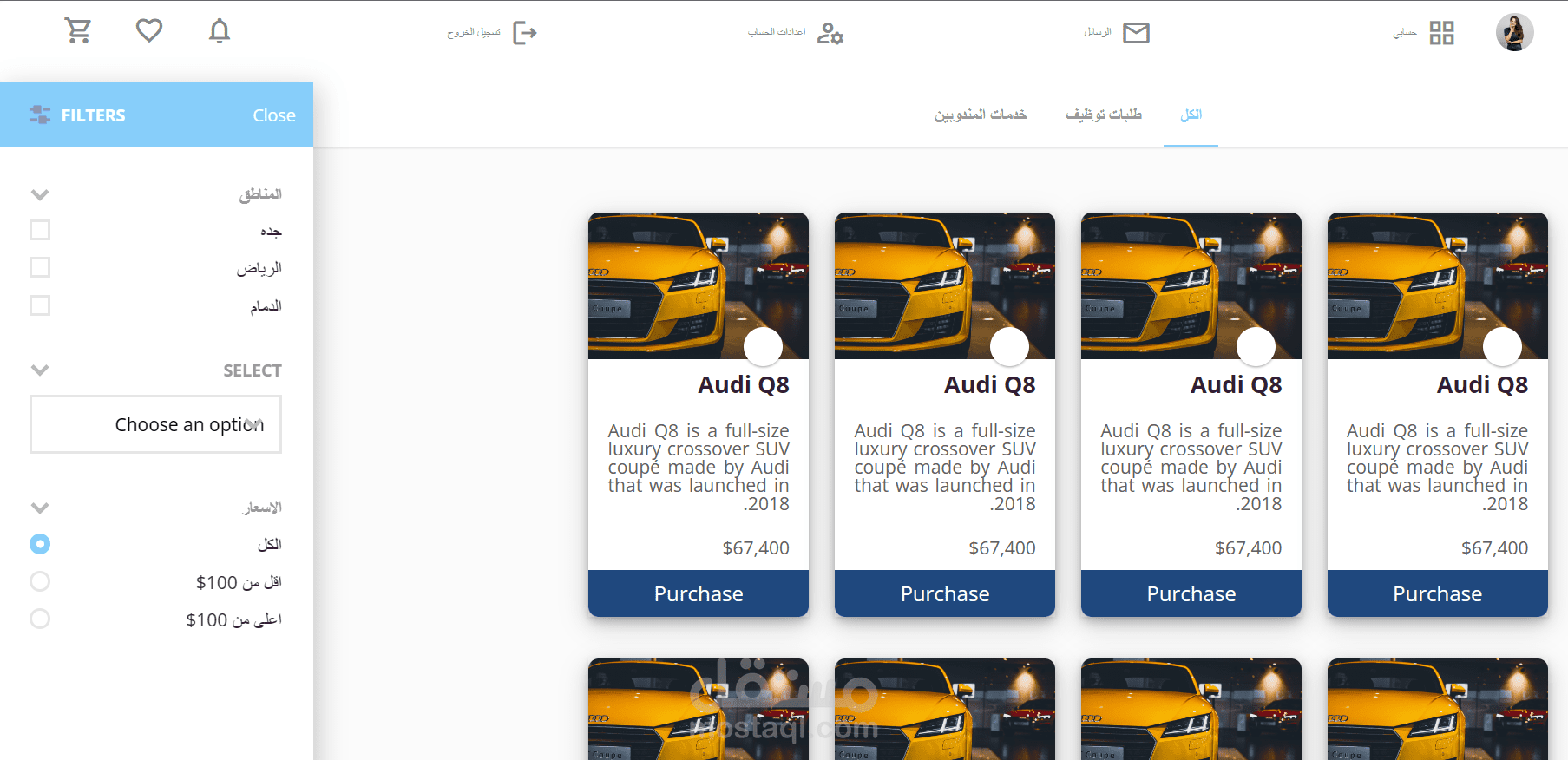Open Choose an option dropdown

click(156, 424)
